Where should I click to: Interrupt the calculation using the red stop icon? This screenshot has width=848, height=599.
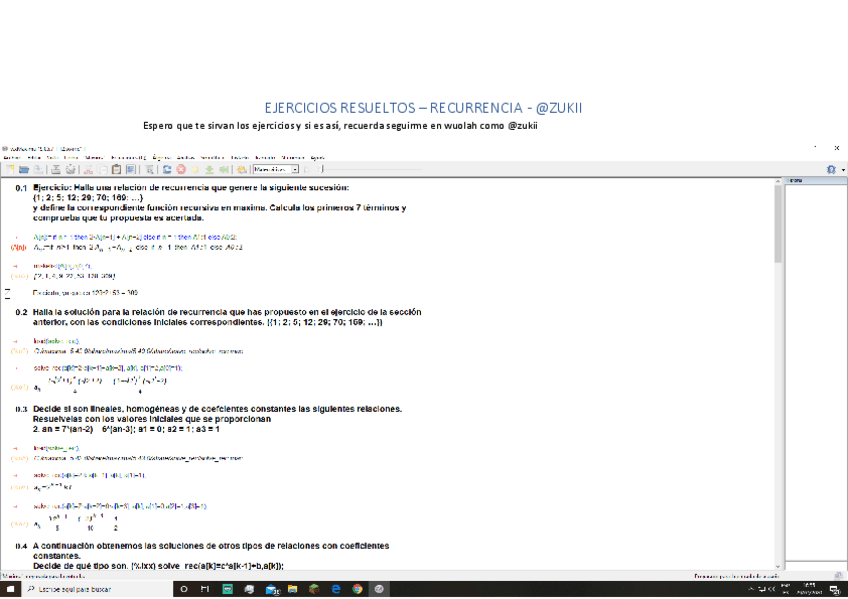181,169
